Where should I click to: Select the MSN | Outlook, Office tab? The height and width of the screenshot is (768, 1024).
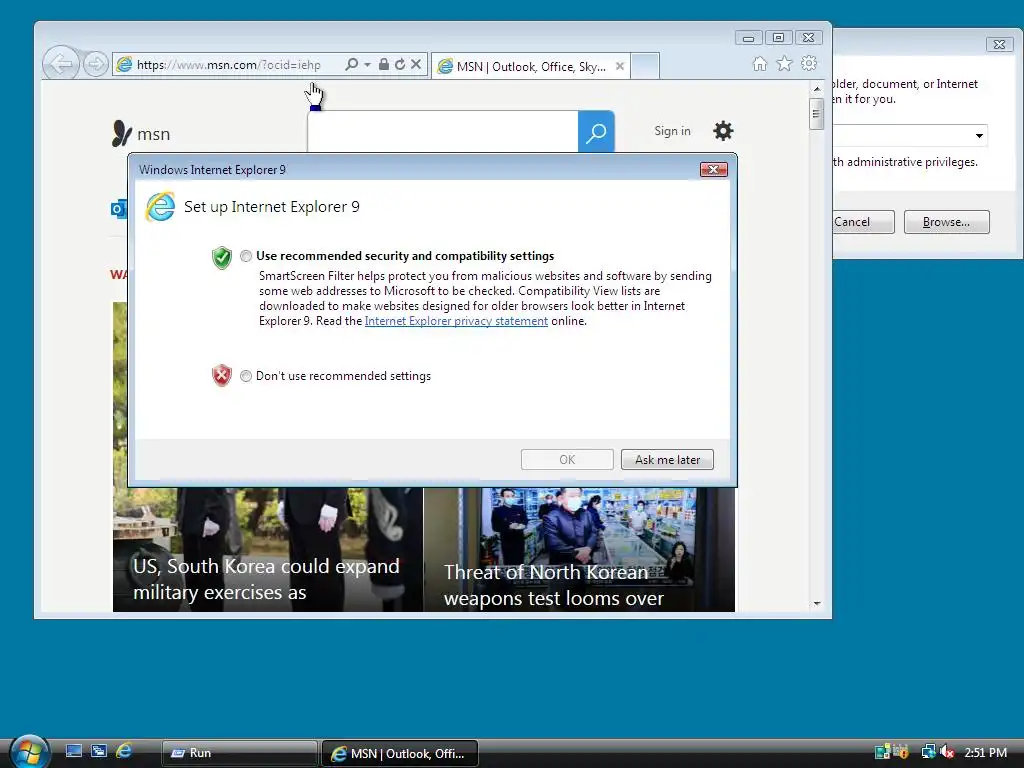point(530,67)
